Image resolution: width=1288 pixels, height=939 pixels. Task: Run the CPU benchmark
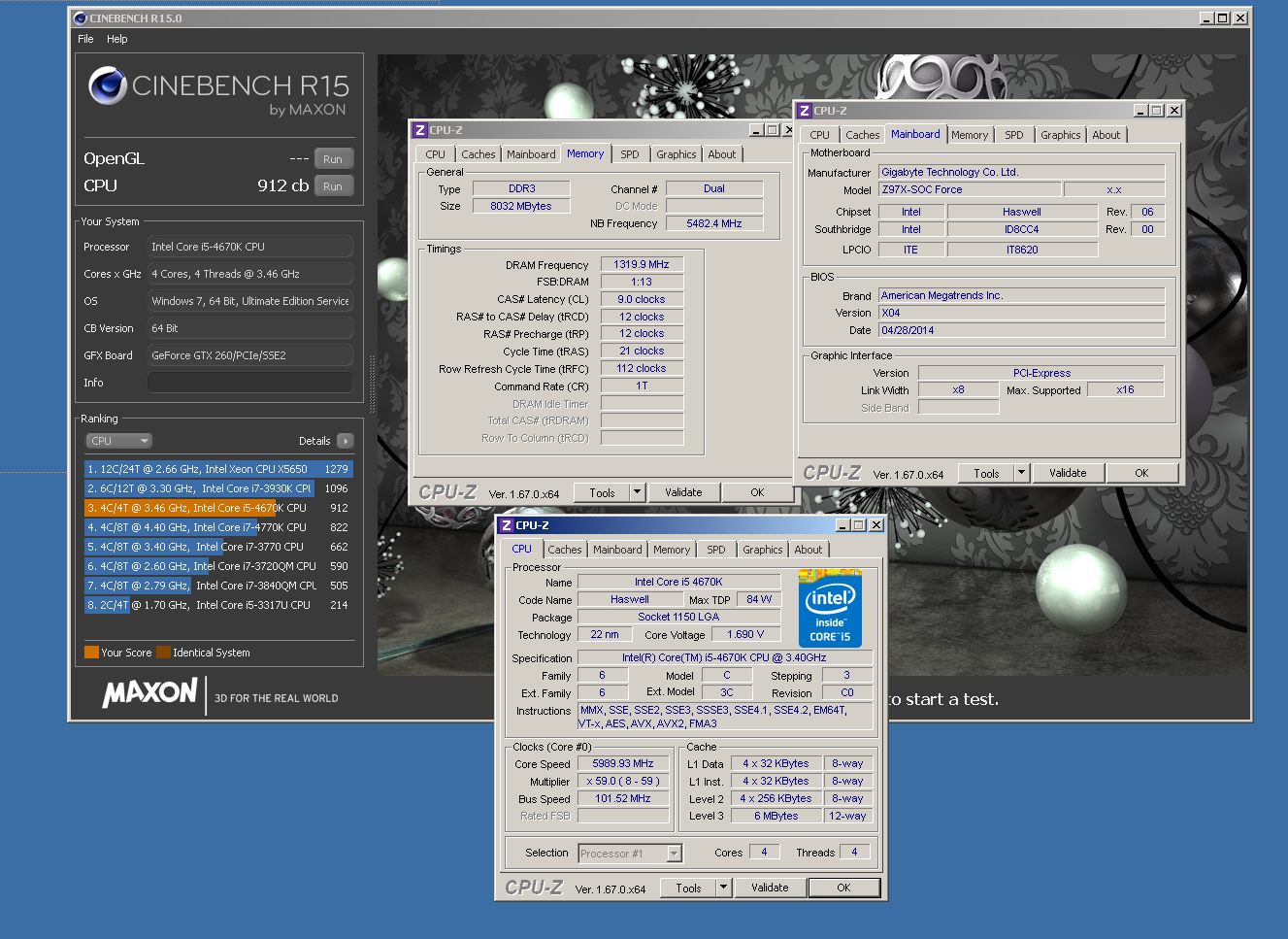(x=333, y=186)
